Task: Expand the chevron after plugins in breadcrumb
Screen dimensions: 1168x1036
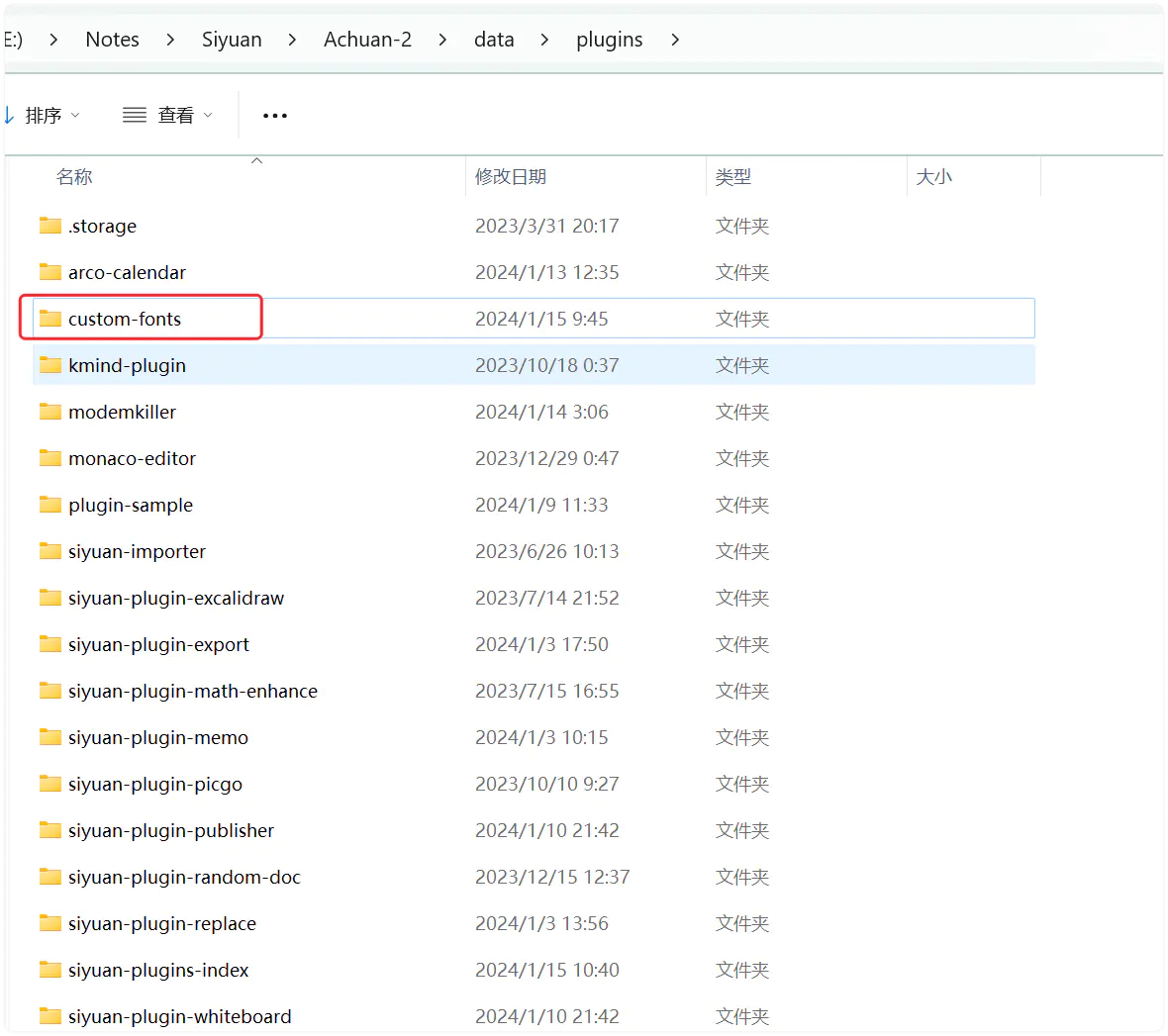Action: pos(675,40)
